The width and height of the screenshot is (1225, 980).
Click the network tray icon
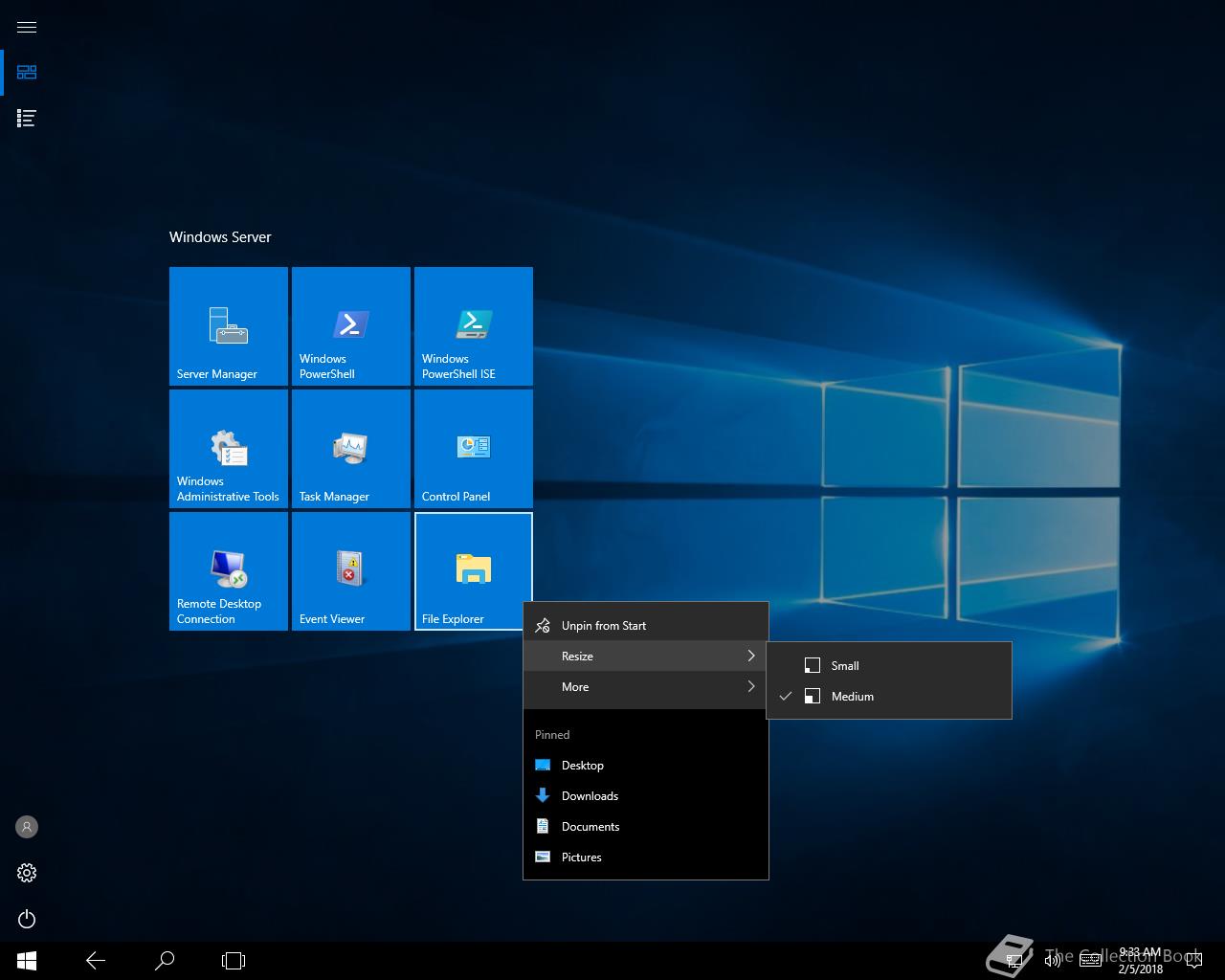point(1014,961)
